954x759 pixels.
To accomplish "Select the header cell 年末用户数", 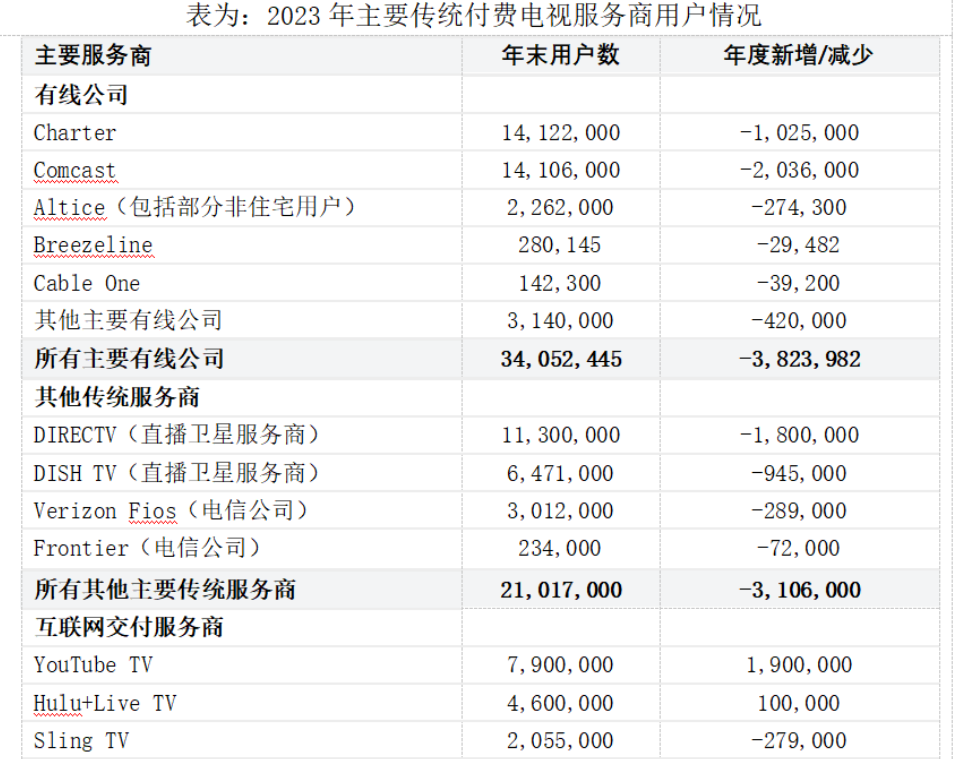I will click(x=560, y=55).
